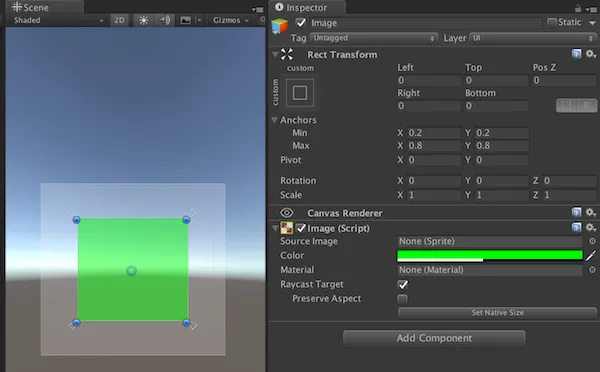Open Canvas Renderer help book icon

point(576,213)
